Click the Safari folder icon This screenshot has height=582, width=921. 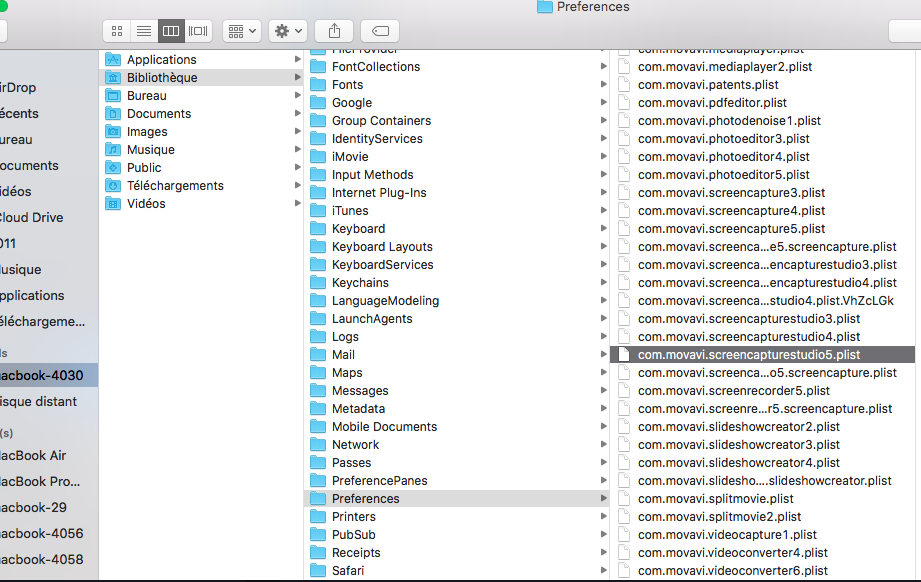point(318,570)
